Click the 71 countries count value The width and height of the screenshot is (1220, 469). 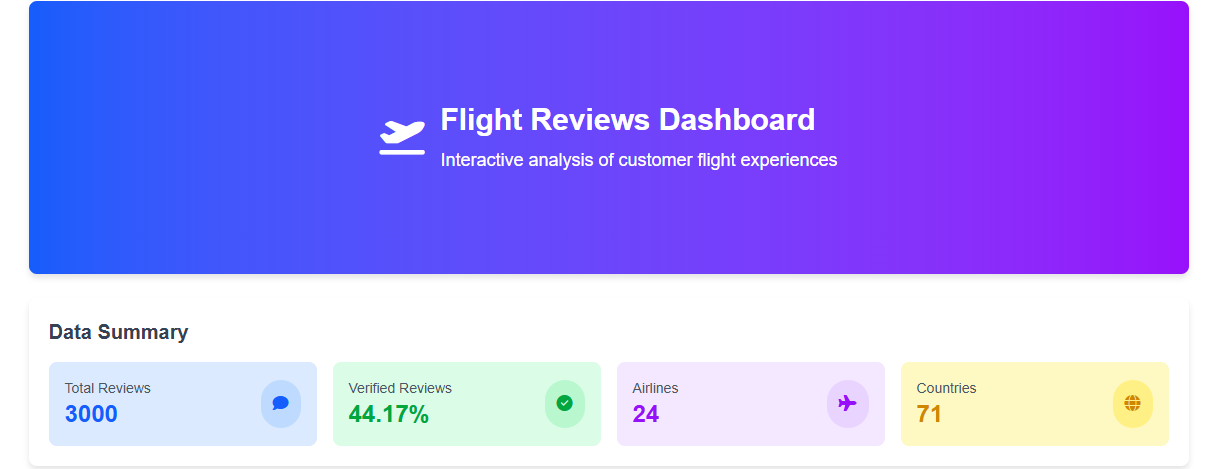click(x=929, y=414)
